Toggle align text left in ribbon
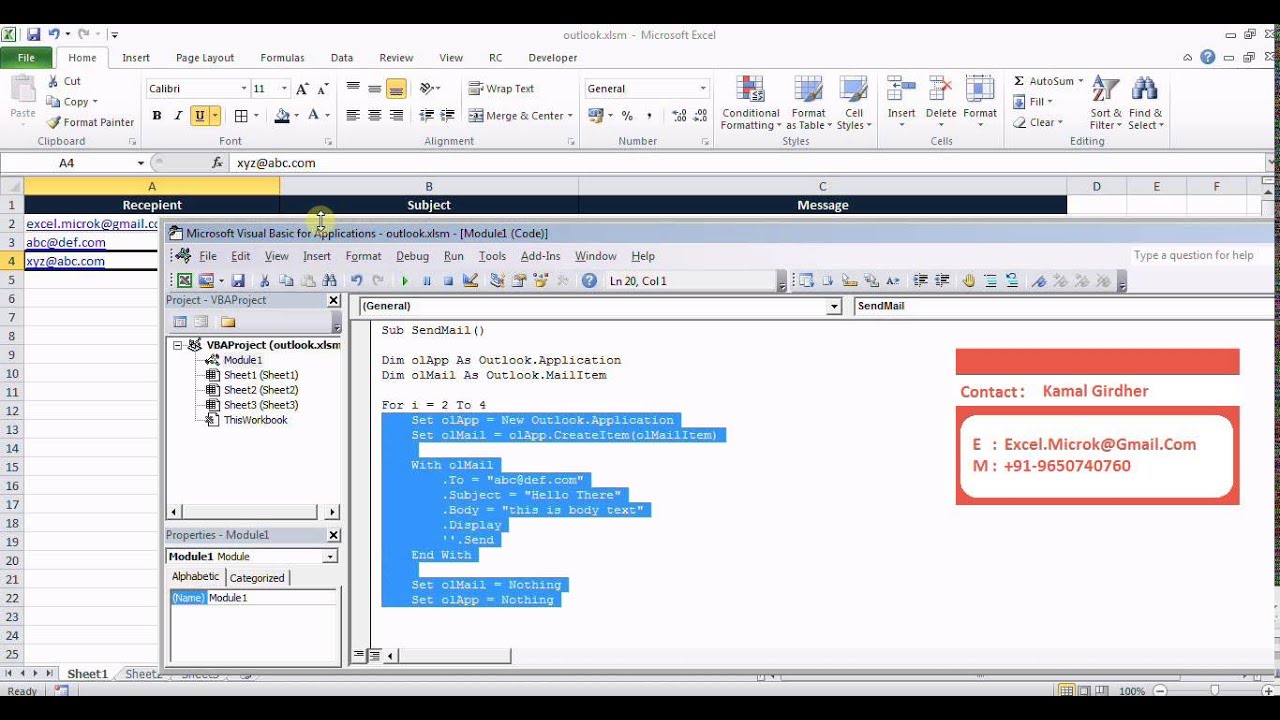 353,116
